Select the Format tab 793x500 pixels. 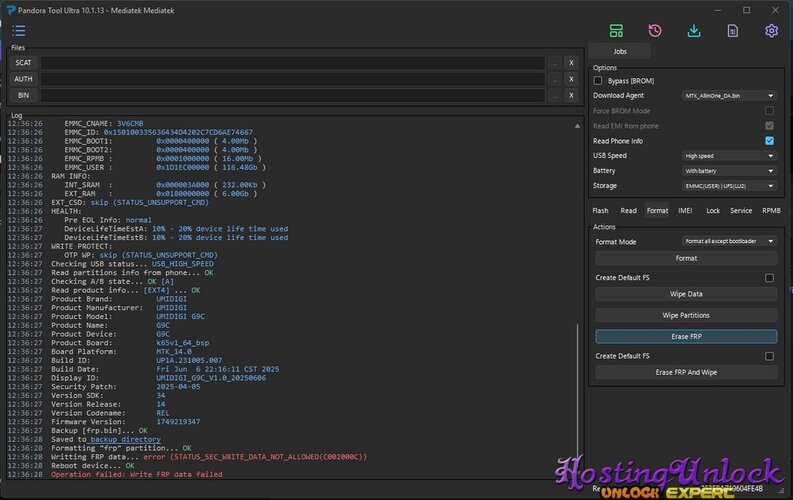(657, 210)
